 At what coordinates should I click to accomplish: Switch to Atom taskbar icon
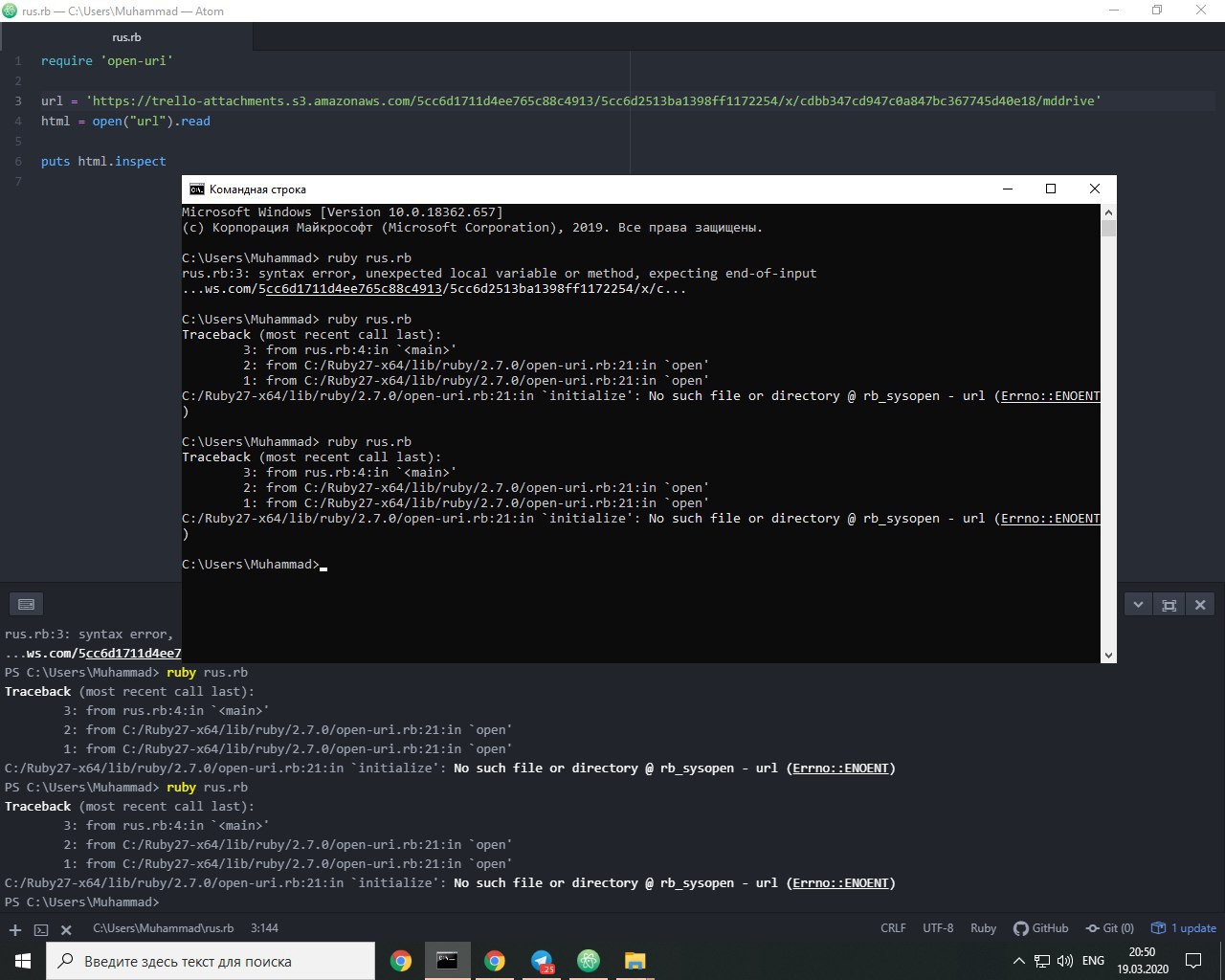(x=589, y=961)
